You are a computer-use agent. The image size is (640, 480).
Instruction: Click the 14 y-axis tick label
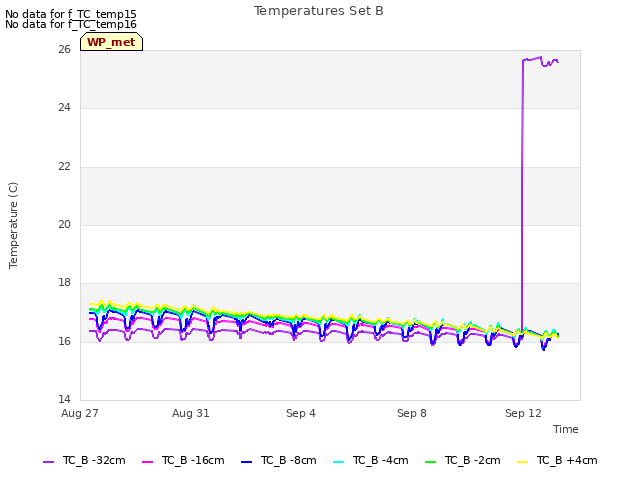64,399
